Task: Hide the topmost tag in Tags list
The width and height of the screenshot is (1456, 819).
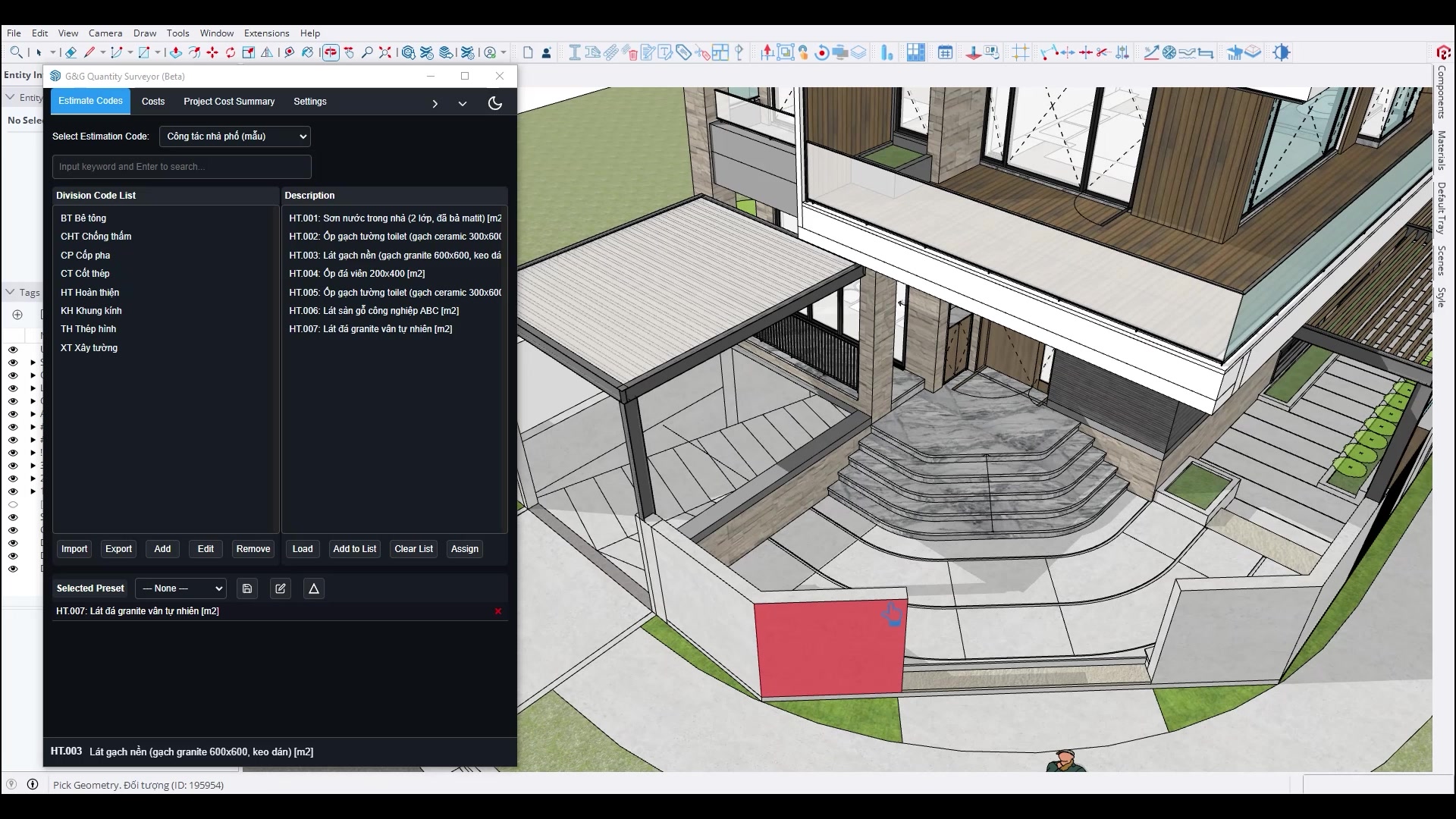Action: coord(13,350)
